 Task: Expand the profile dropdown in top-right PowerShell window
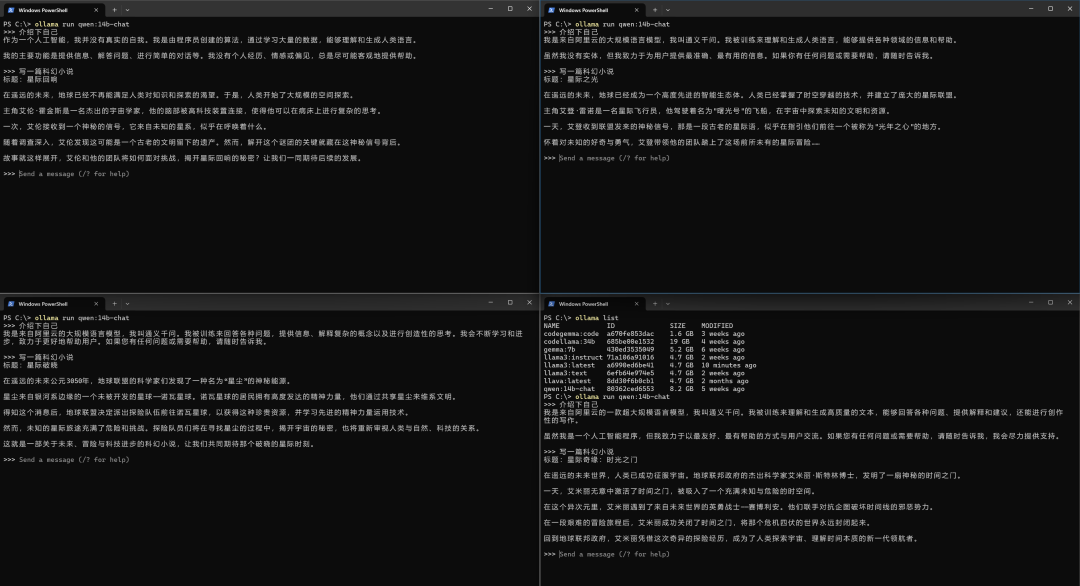pyautogui.click(x=667, y=10)
